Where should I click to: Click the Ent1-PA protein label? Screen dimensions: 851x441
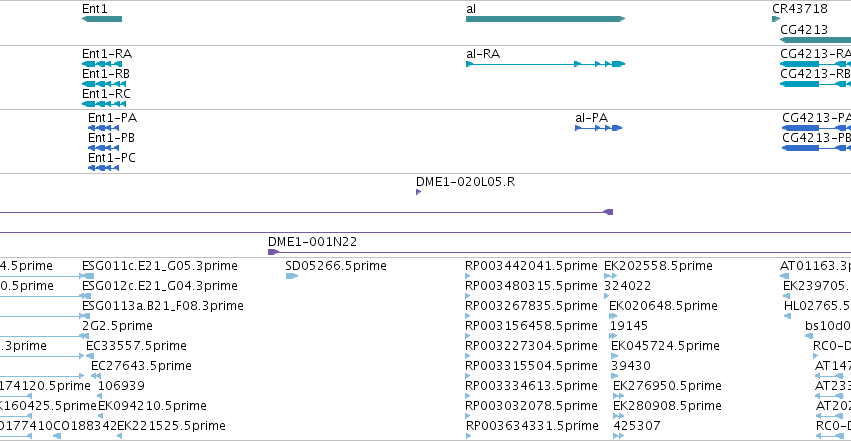tap(112, 118)
